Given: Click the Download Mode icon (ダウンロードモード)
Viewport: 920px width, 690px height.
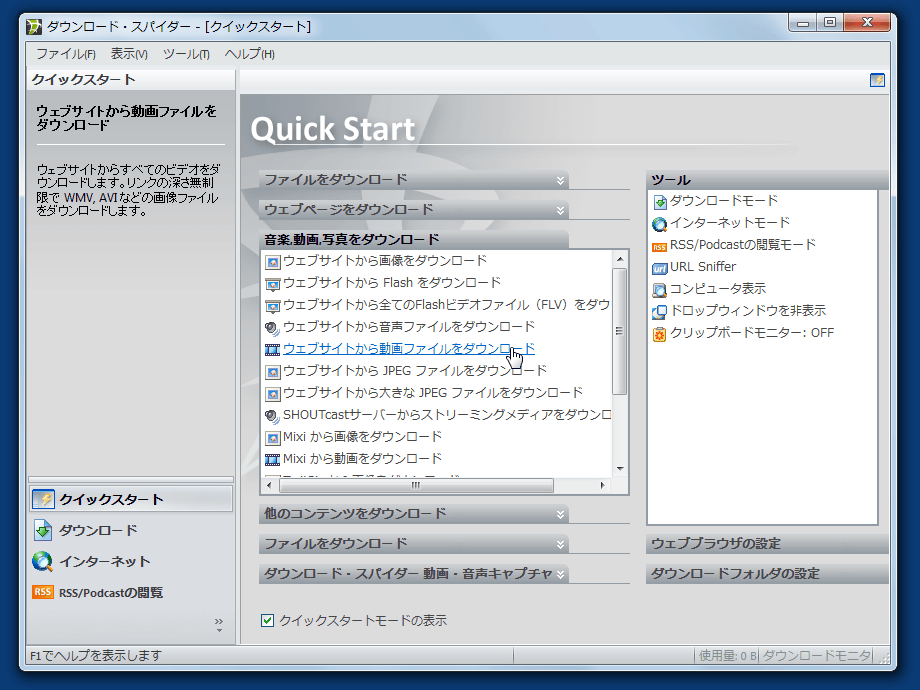Looking at the screenshot, I should (659, 202).
